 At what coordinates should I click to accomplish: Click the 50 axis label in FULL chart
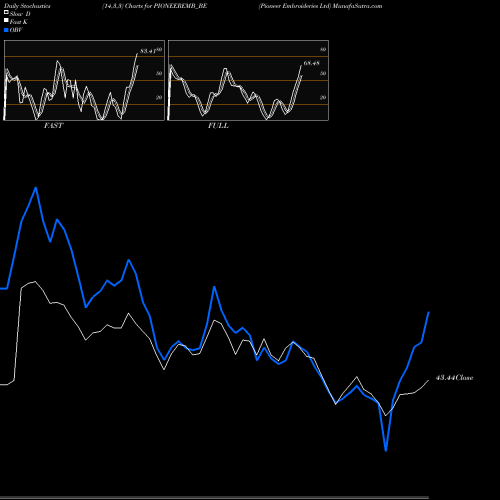323,73
